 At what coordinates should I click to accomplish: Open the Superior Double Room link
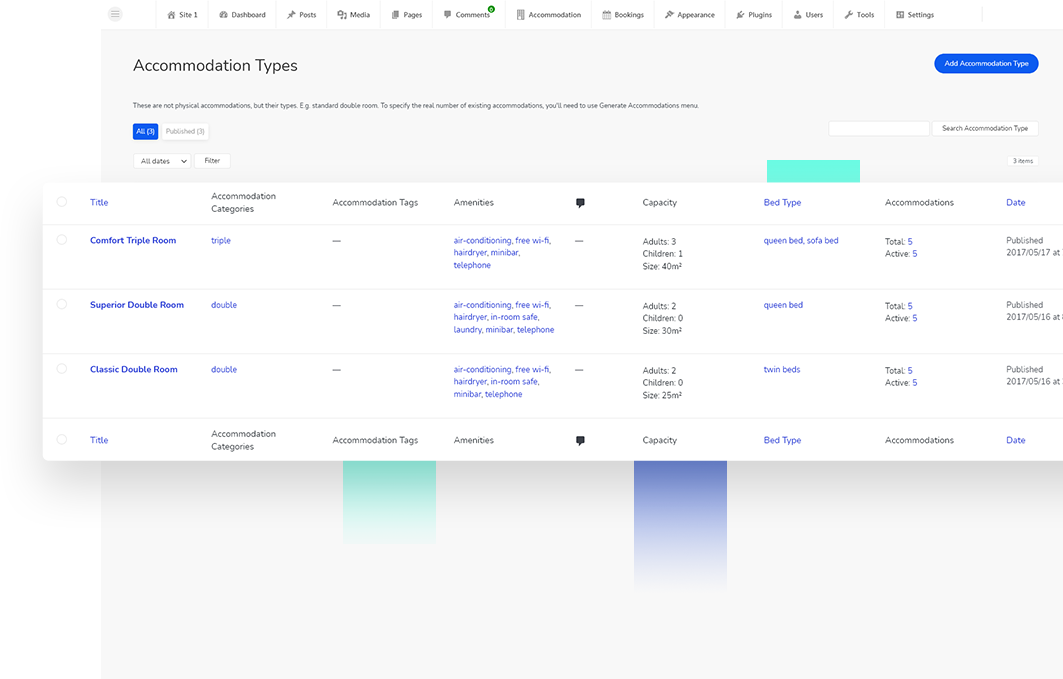click(x=137, y=305)
